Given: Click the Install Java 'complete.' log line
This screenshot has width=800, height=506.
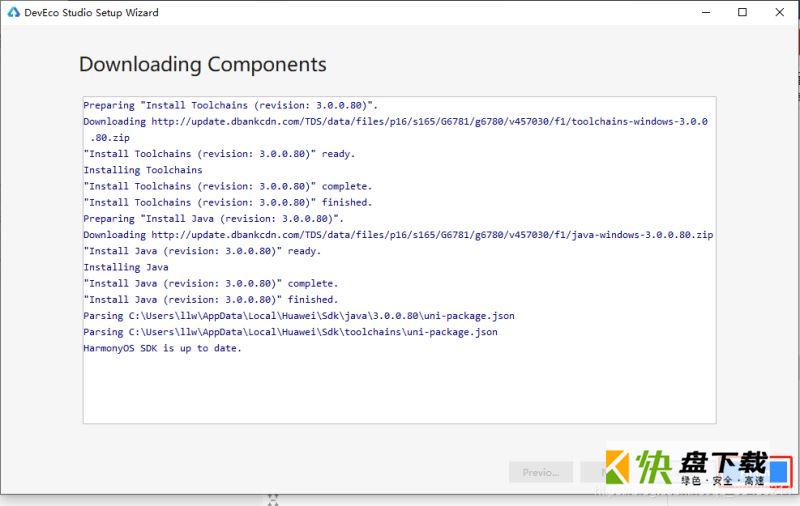Looking at the screenshot, I should click(211, 284).
